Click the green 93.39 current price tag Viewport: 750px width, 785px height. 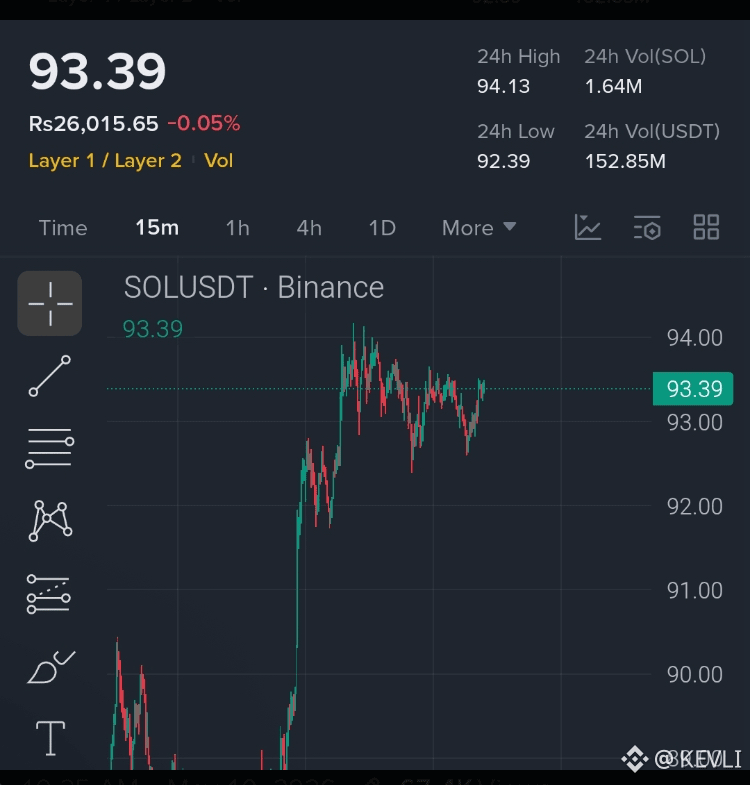[693, 389]
